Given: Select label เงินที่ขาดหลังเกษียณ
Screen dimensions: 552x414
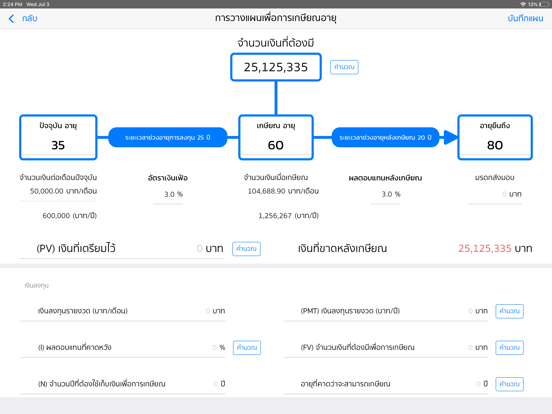Looking at the screenshot, I should (x=342, y=249).
